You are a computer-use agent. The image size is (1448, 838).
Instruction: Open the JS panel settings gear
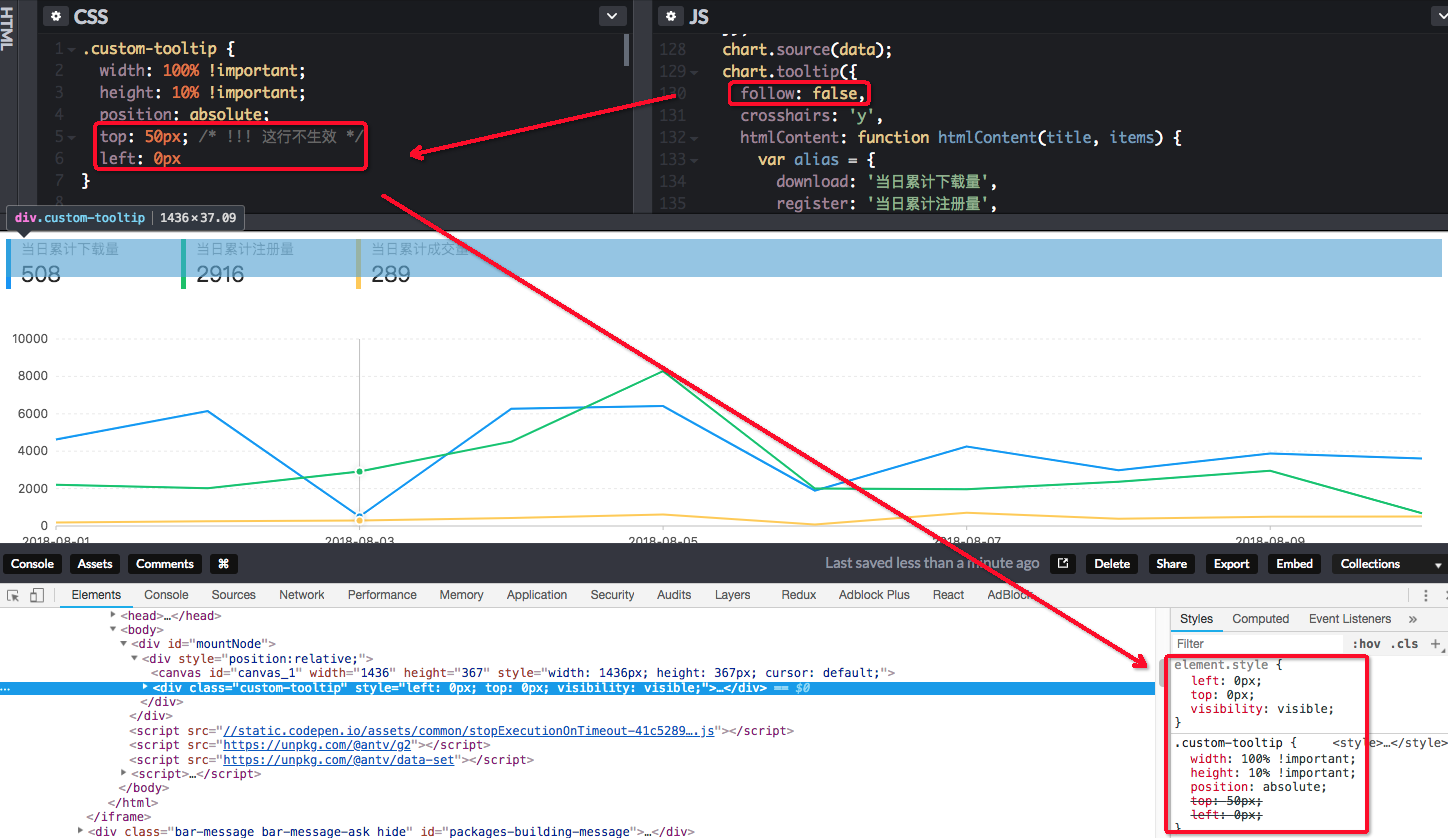point(670,16)
